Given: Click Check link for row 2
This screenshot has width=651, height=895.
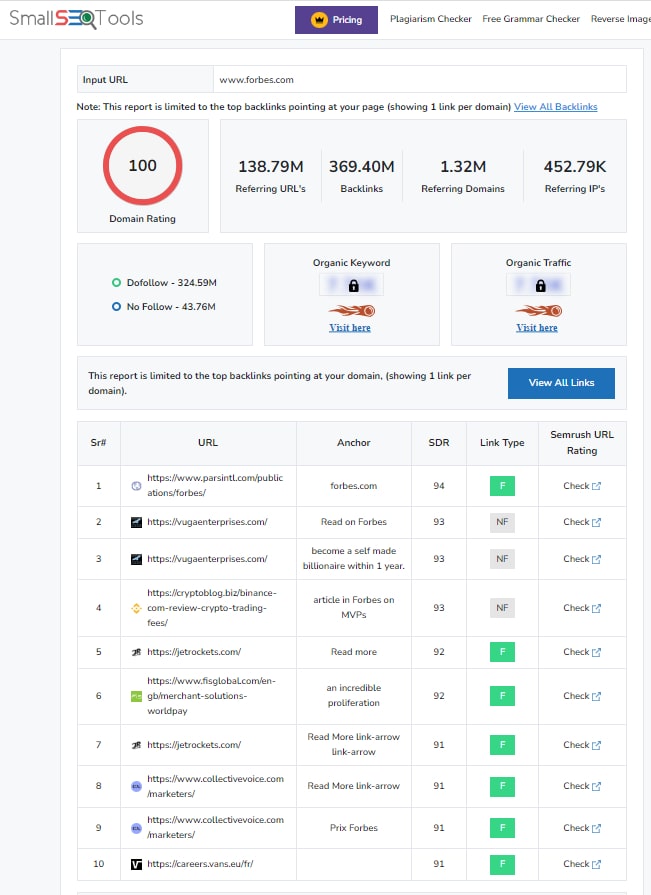Looking at the screenshot, I should coord(581,522).
